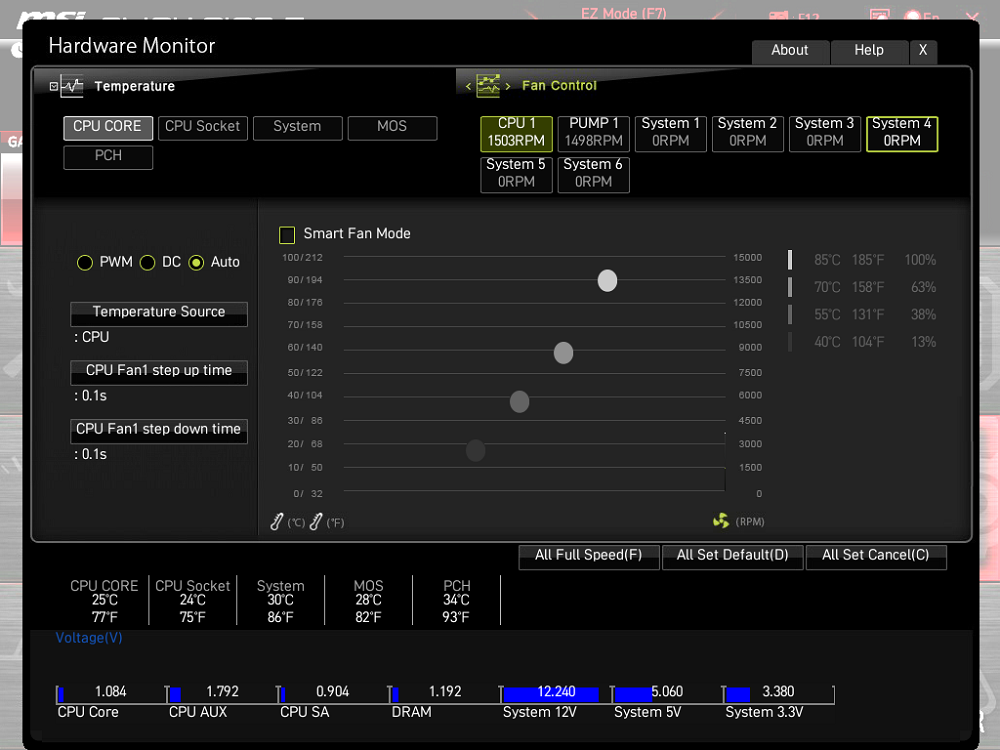Click the CPU Core 1.084 voltage reading
1000x750 pixels.
pos(110,692)
